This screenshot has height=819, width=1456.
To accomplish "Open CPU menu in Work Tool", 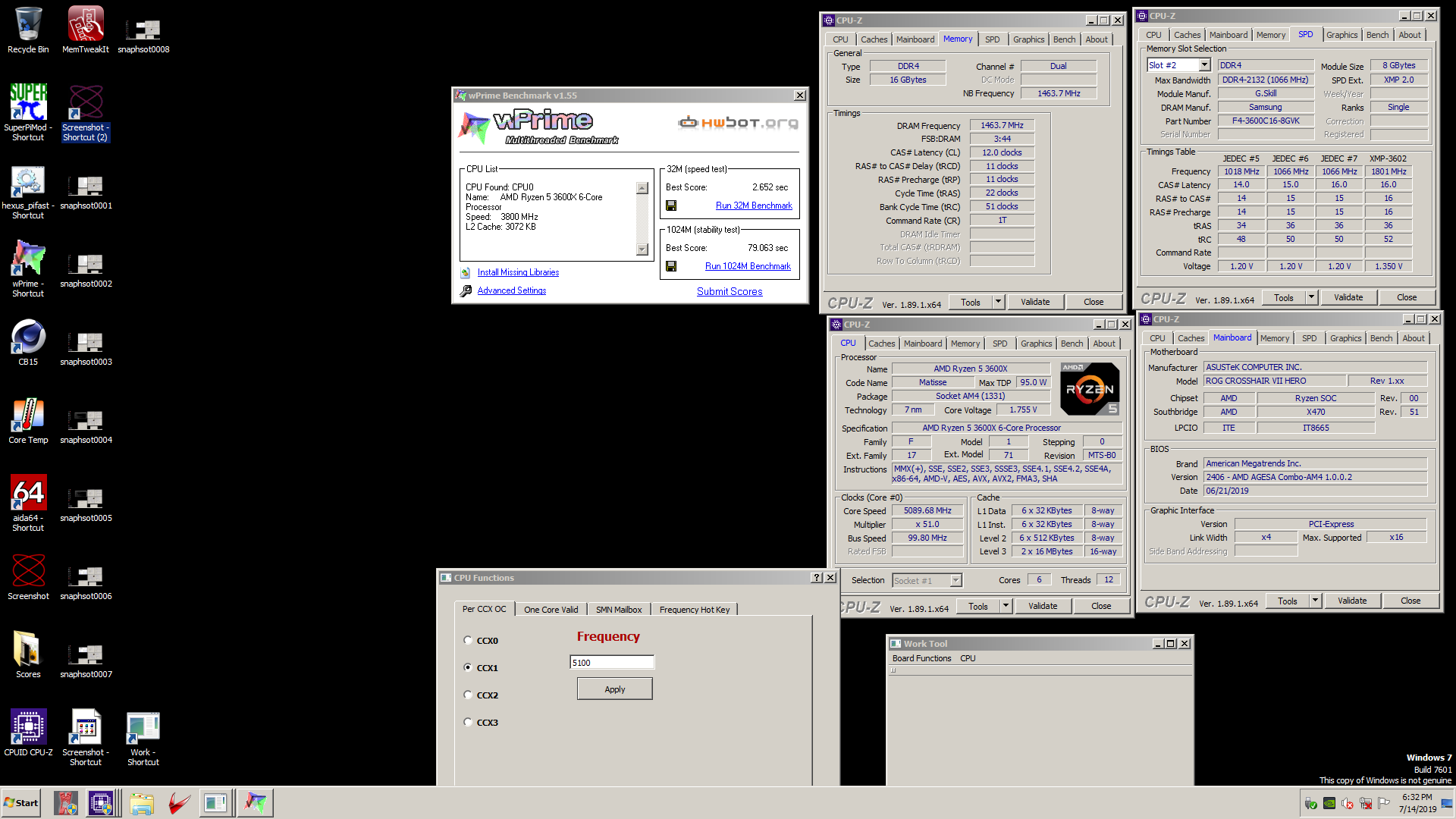I will 968,658.
